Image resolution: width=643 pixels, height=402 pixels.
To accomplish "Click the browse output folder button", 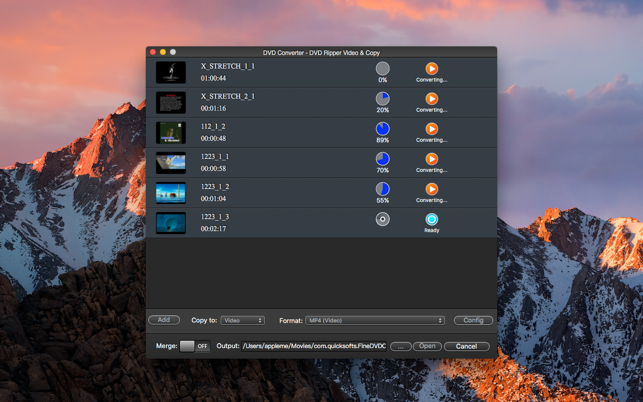I will [x=401, y=347].
